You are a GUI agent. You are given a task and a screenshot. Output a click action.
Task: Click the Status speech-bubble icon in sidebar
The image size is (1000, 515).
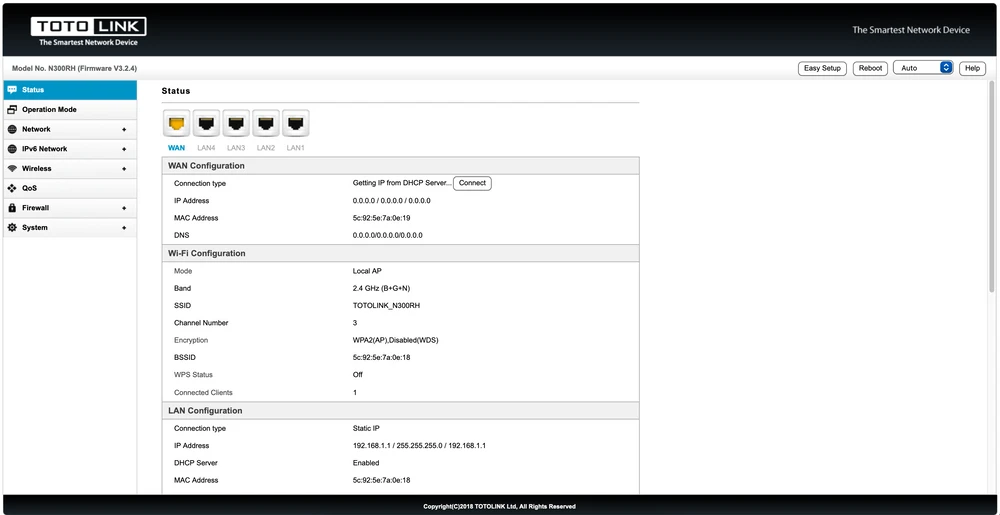pyautogui.click(x=11, y=90)
